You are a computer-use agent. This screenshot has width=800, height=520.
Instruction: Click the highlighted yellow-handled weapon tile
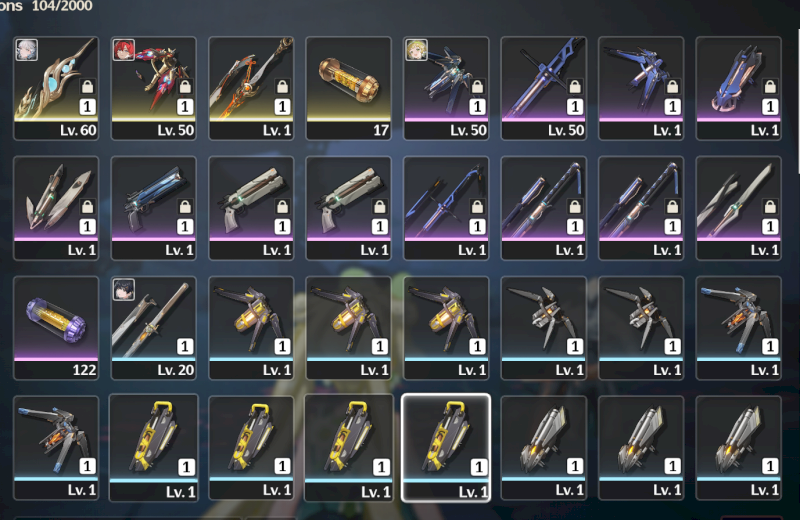[446, 448]
